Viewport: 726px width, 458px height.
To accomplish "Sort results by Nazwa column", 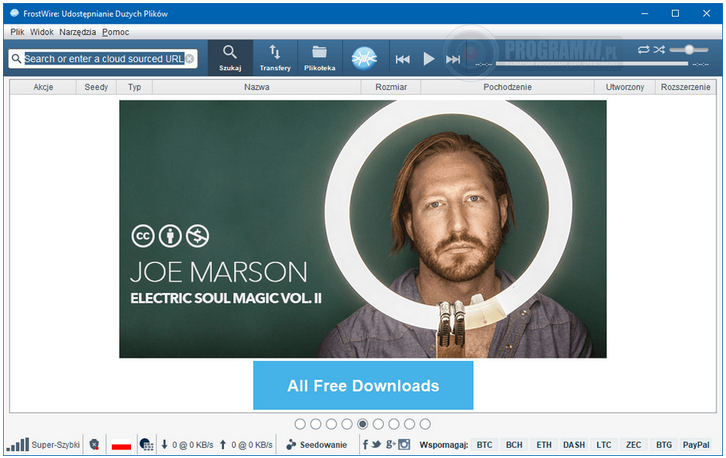I will click(x=257, y=87).
